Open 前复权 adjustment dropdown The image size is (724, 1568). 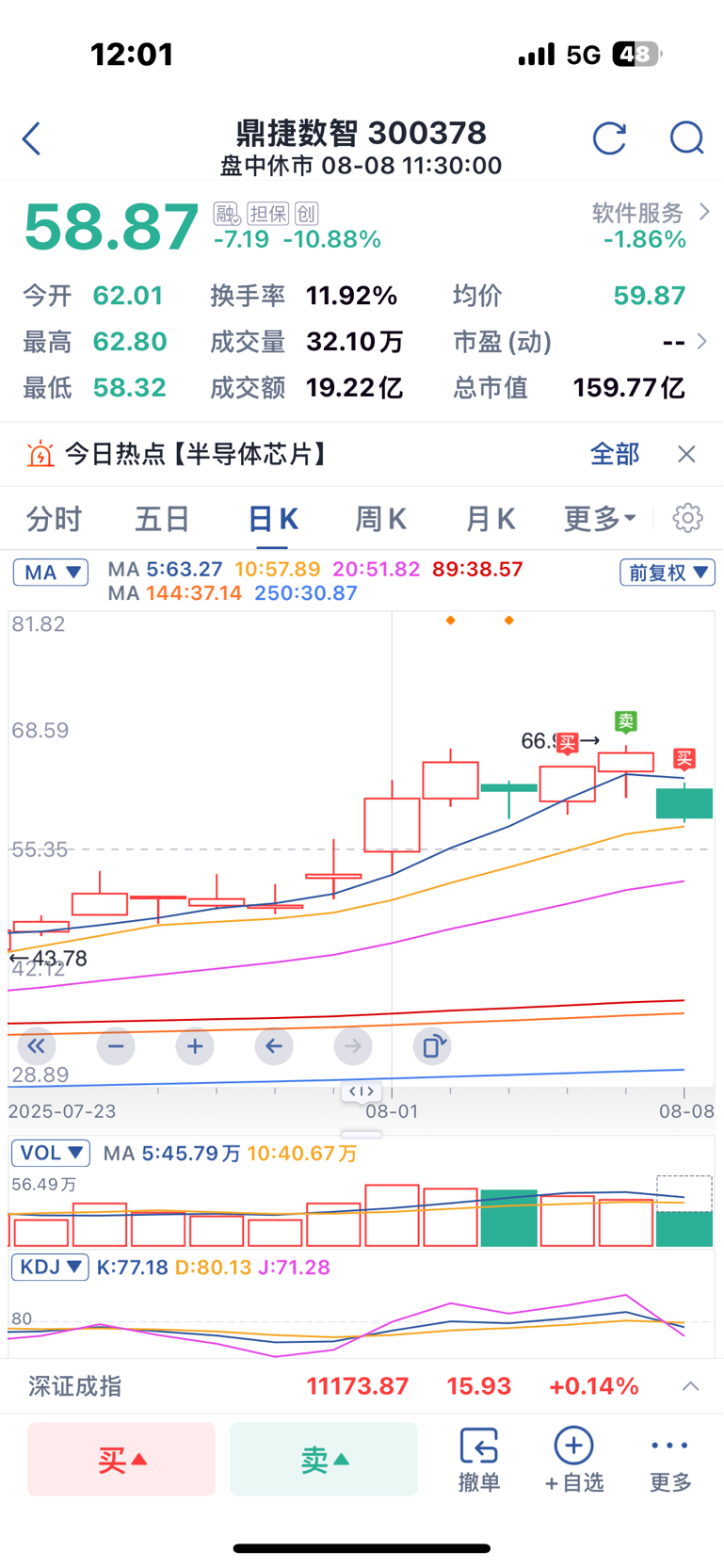pos(668,573)
